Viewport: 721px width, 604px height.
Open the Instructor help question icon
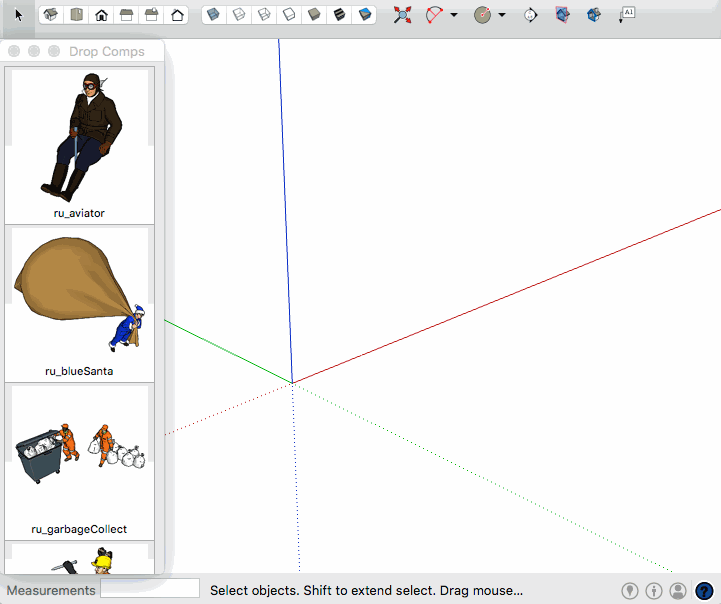(704, 591)
